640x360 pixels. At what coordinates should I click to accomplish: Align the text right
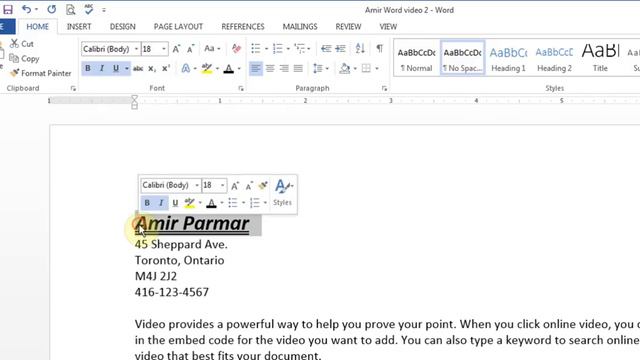[x=284, y=68]
